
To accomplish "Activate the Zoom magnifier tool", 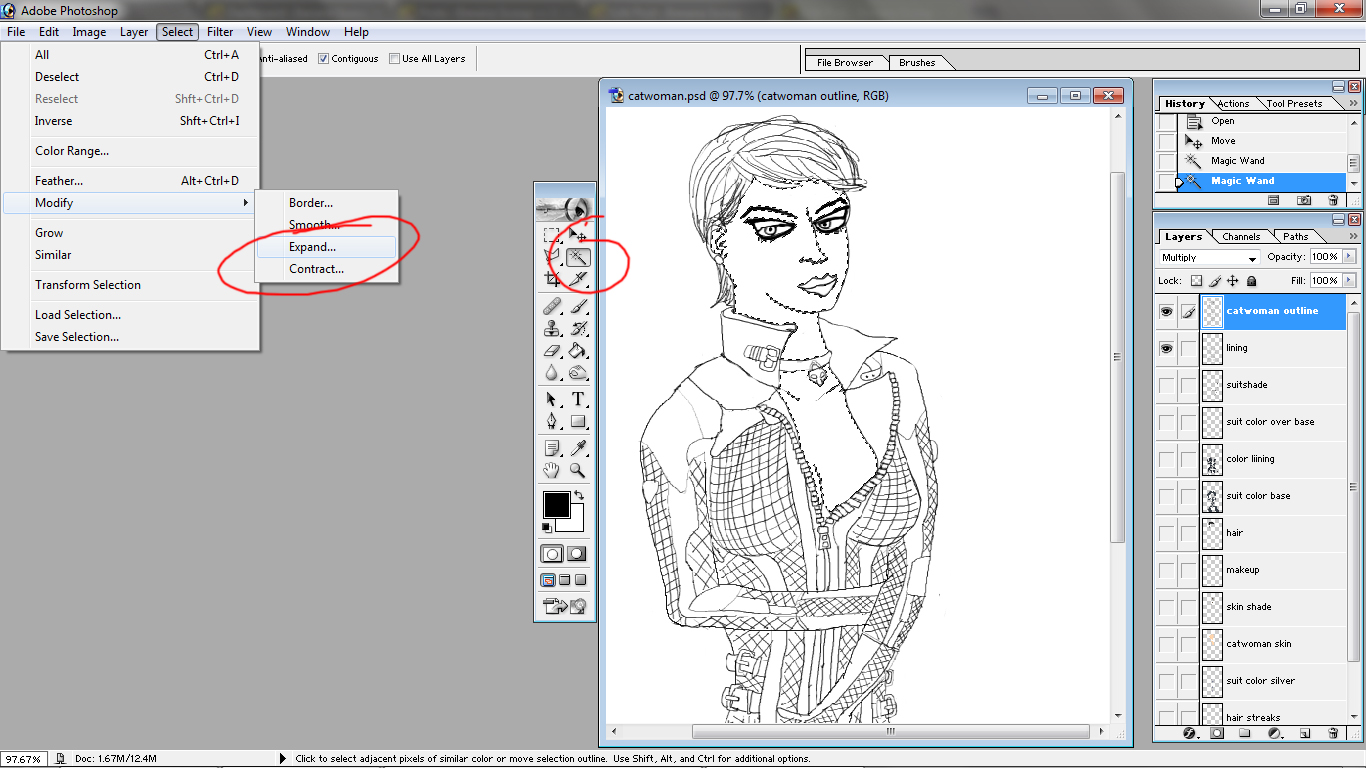I will tap(577, 470).
